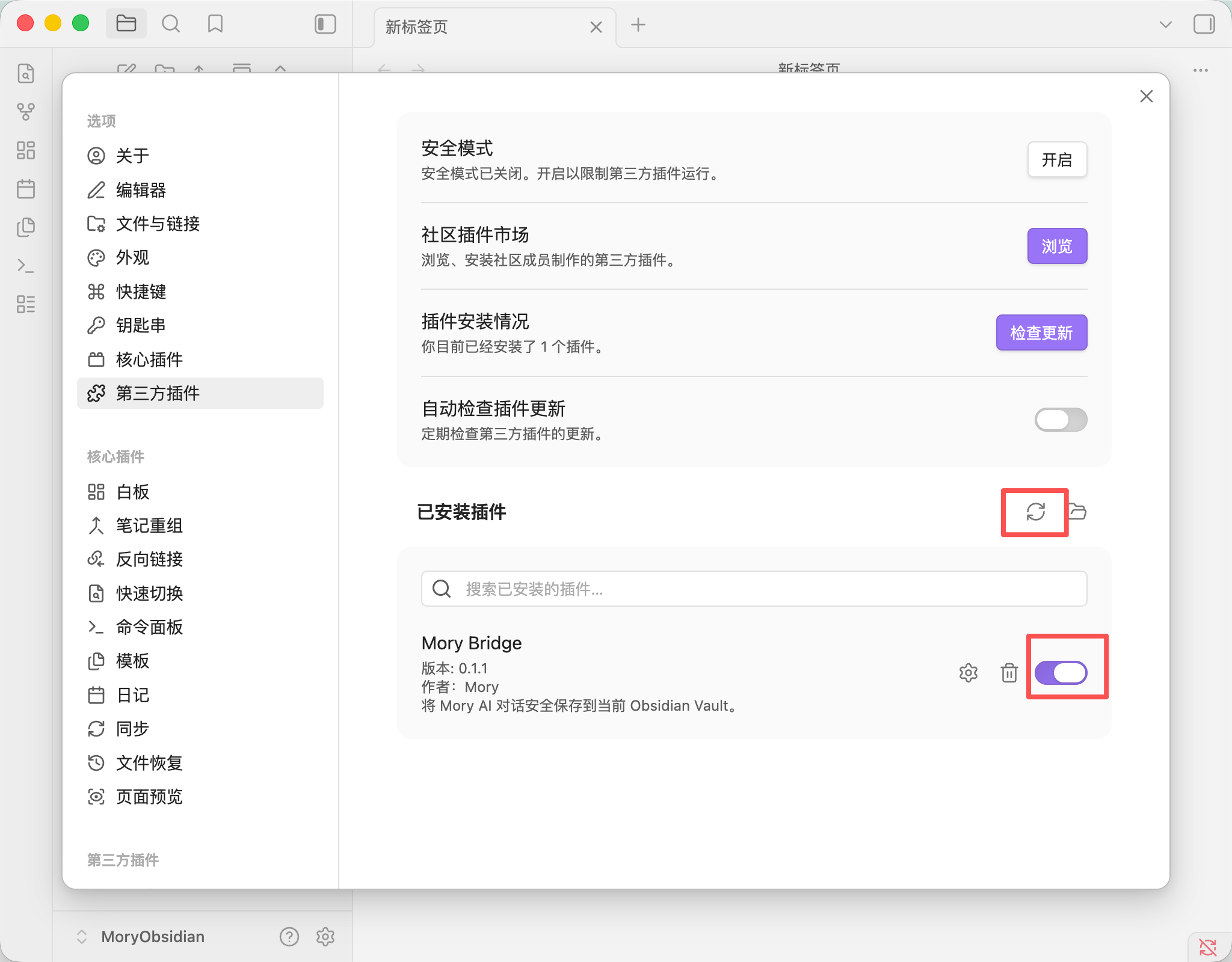Focus the 搜索已安装的插件 search field

tap(754, 589)
